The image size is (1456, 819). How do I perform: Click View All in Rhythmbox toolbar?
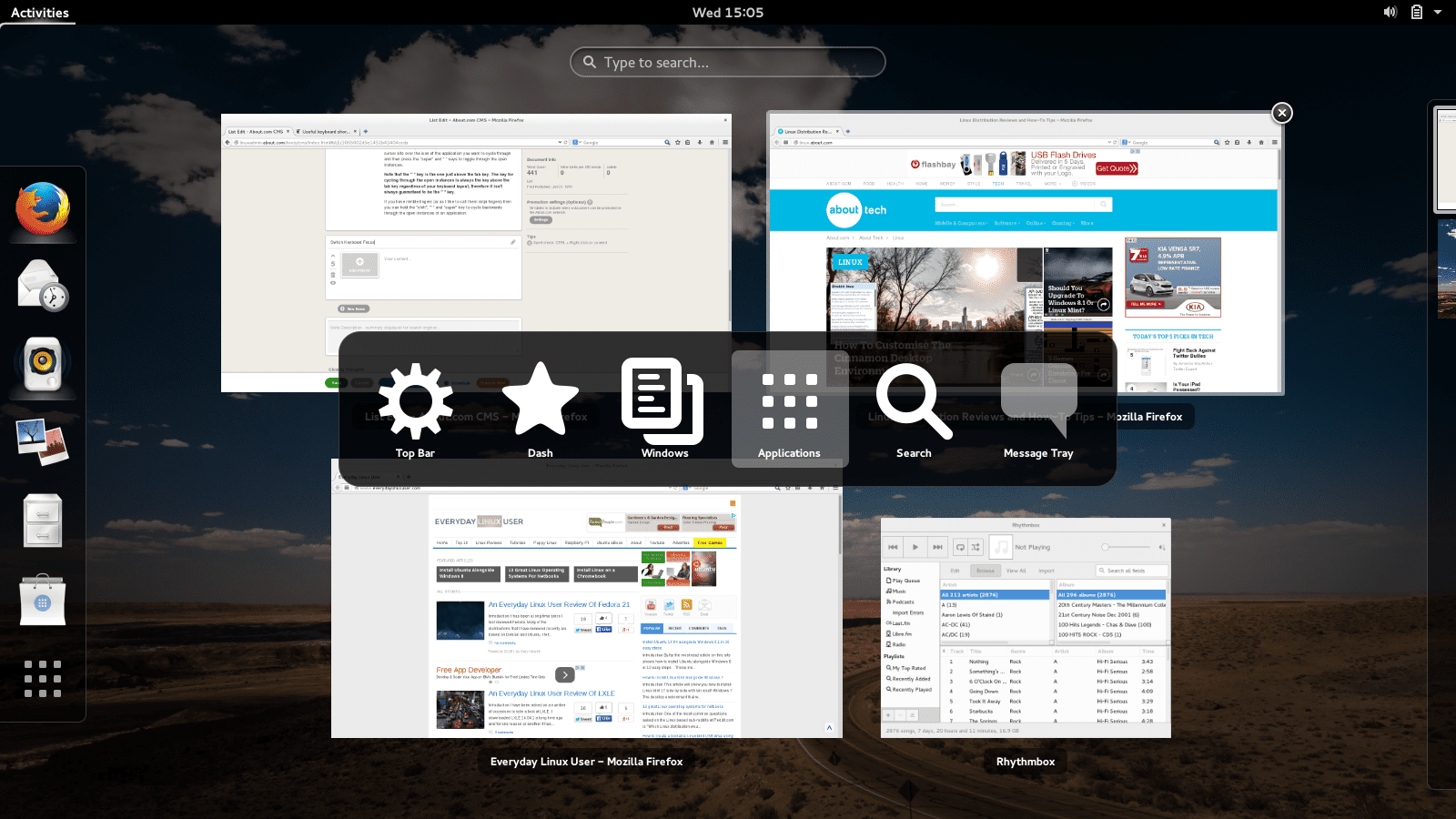coord(1016,571)
